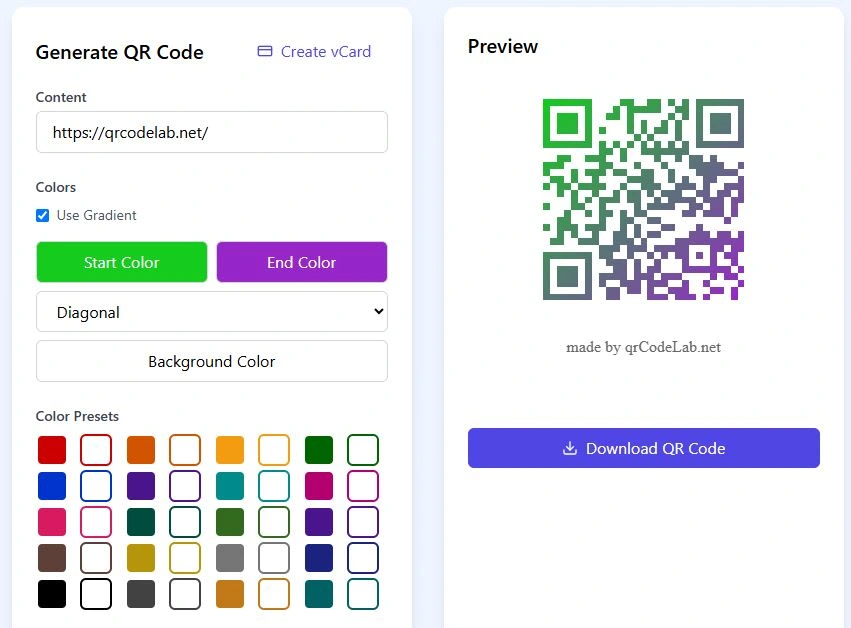
Task: Choose the solid gray color preset
Action: pos(230,558)
